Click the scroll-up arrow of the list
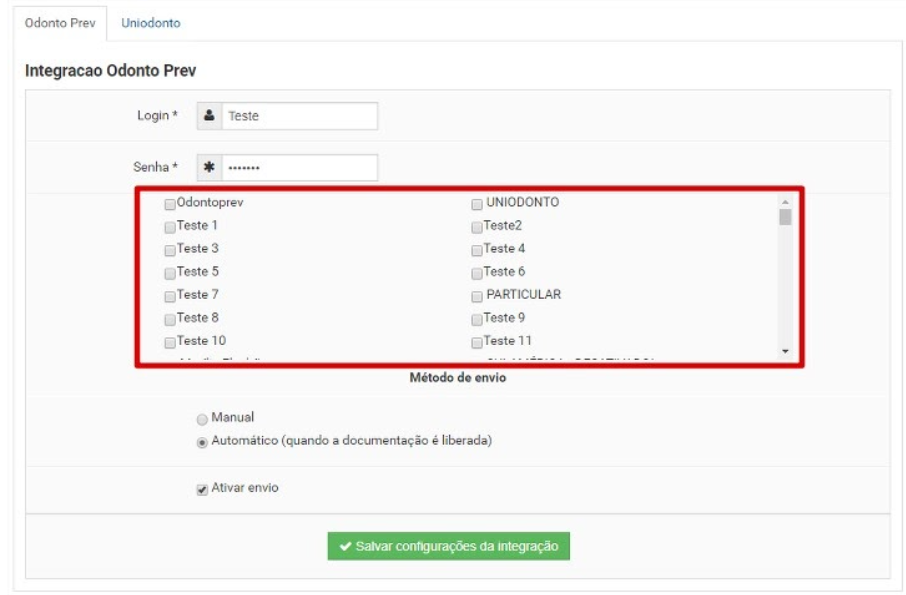The width and height of the screenshot is (906, 595). [x=785, y=202]
